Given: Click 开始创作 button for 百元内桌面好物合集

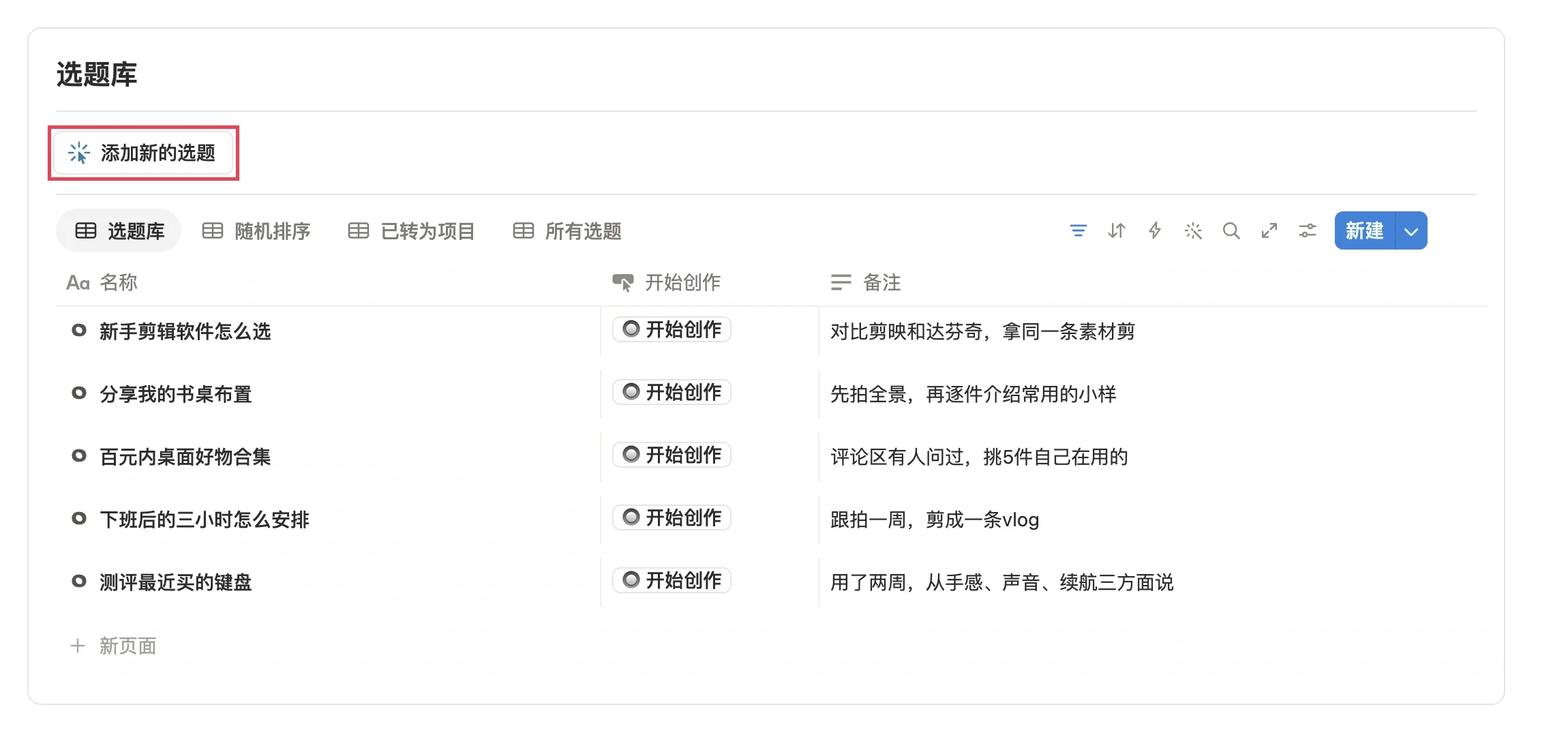Looking at the screenshot, I should point(672,455).
